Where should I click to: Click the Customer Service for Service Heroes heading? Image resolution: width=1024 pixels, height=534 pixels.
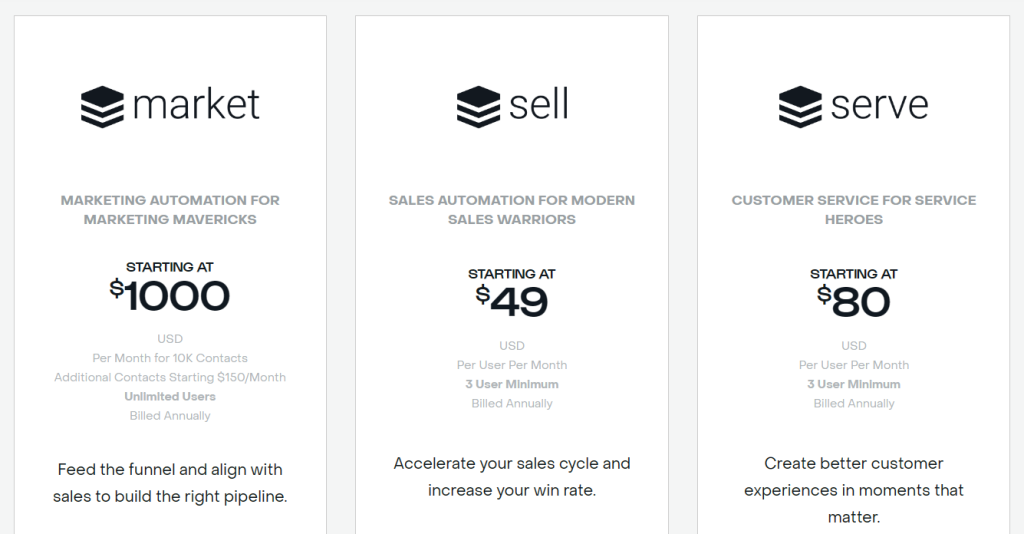point(854,210)
